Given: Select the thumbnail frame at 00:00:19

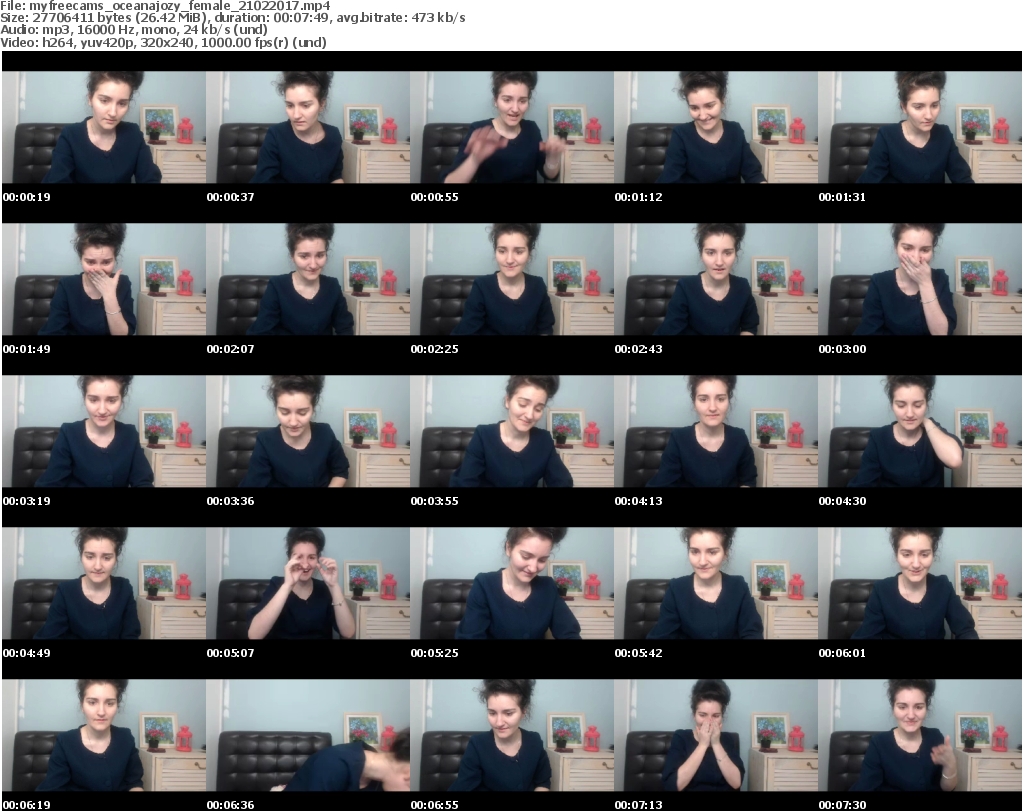Looking at the screenshot, I should [104, 127].
